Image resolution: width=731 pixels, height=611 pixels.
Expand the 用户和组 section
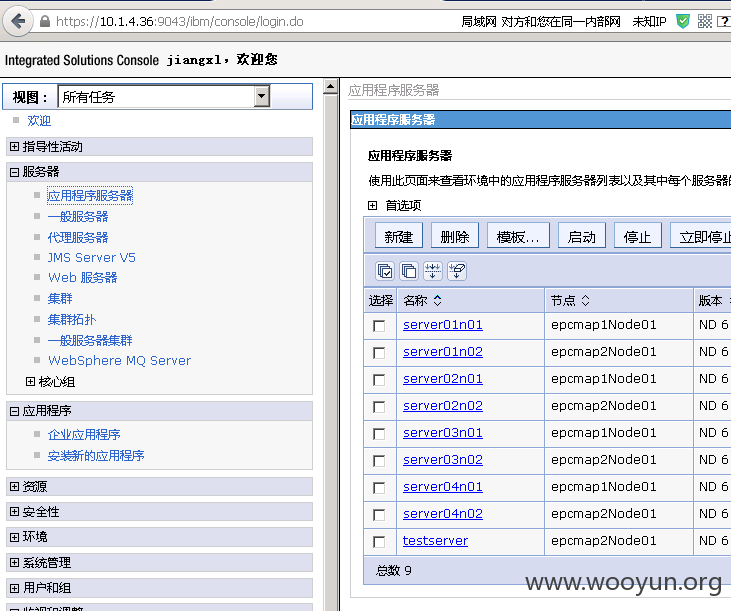[x=14, y=588]
